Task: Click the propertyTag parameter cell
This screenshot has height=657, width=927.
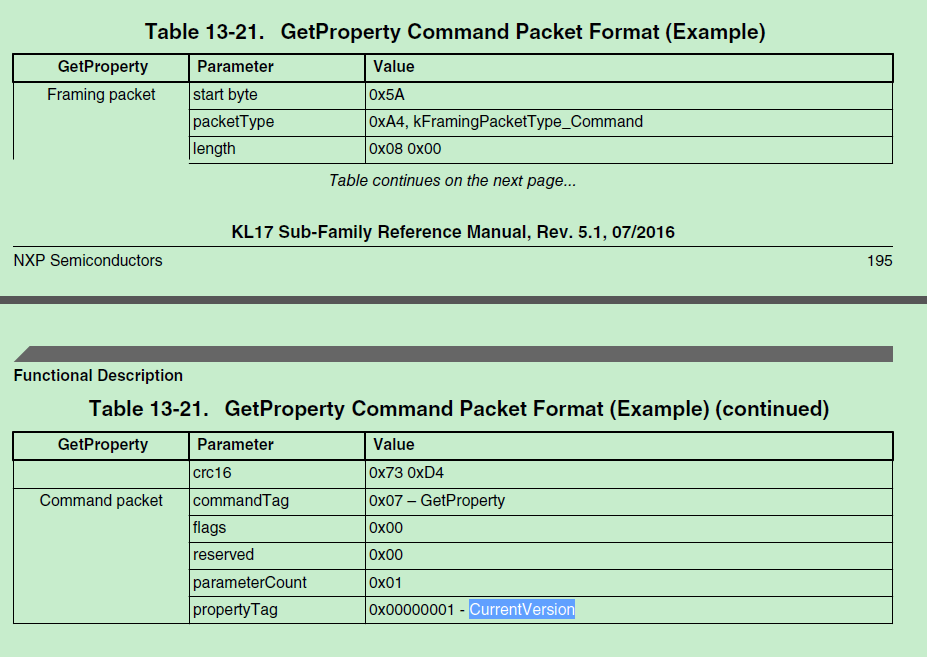Action: point(235,609)
